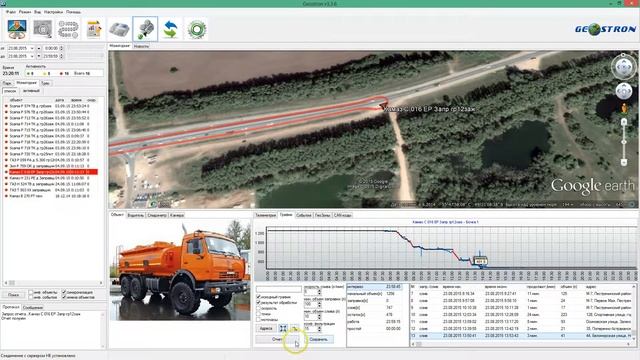Switch to the 'активный' sub-tab
This screenshot has height=360, width=640.
[31, 91]
